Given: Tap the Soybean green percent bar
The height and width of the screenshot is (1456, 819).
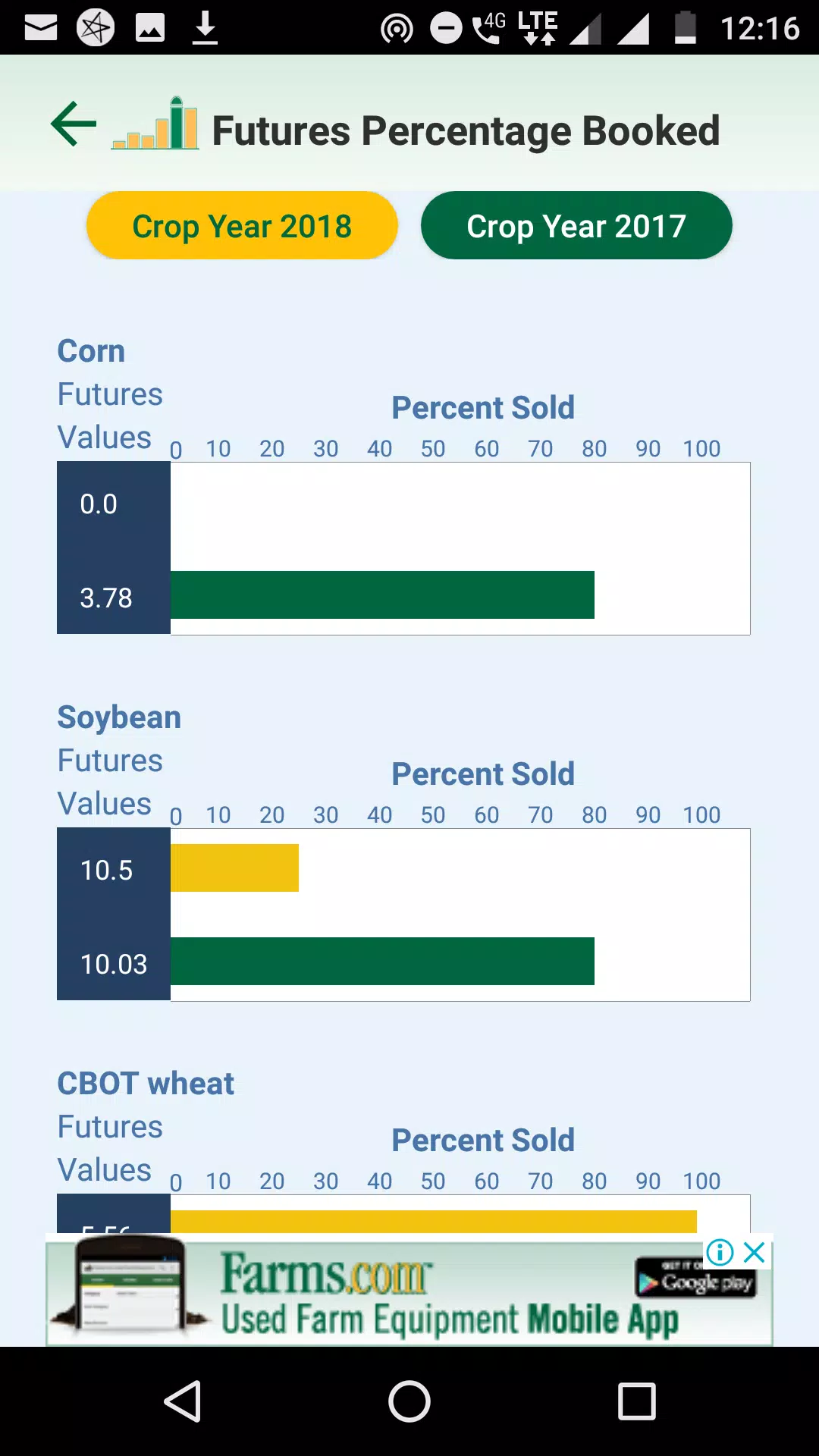Looking at the screenshot, I should click(x=382, y=962).
